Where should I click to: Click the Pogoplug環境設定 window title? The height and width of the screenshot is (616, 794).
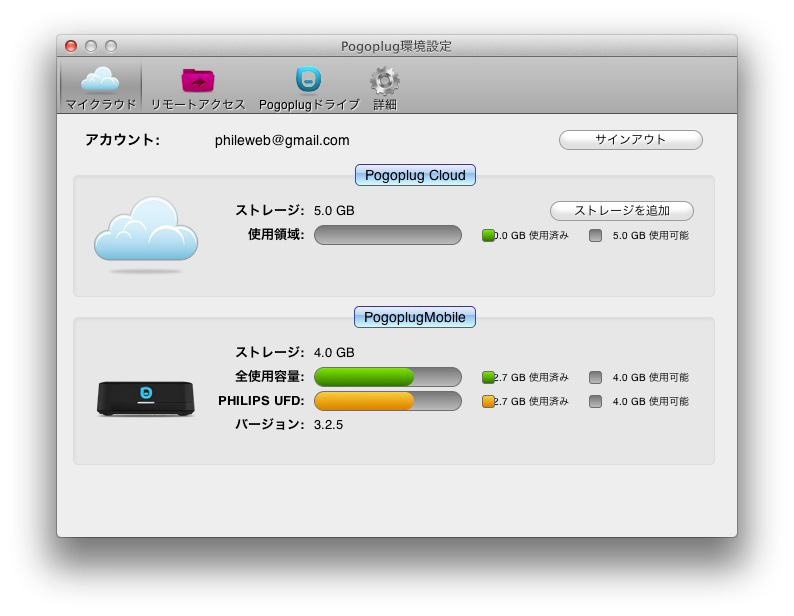(396, 46)
